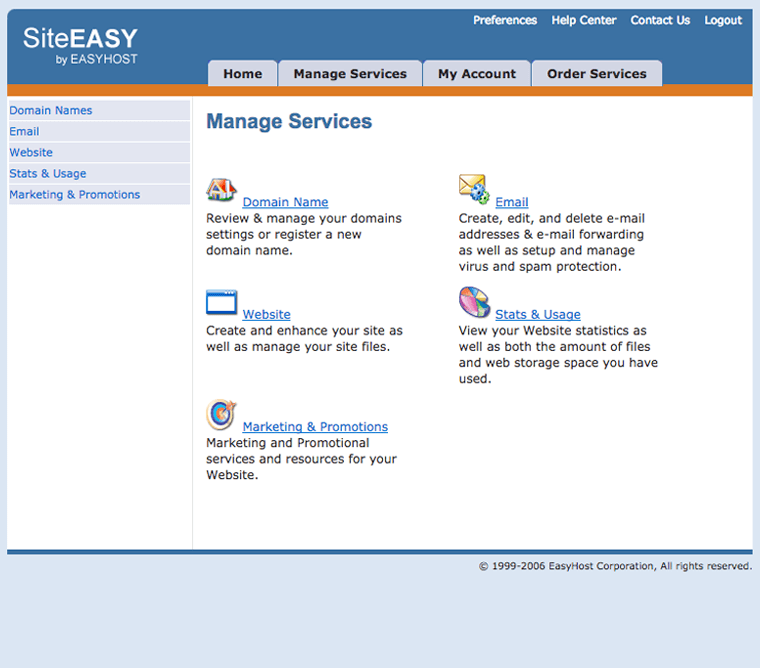Screen dimensions: 760x668
Task: Open the Email link in main content
Action: tap(511, 202)
